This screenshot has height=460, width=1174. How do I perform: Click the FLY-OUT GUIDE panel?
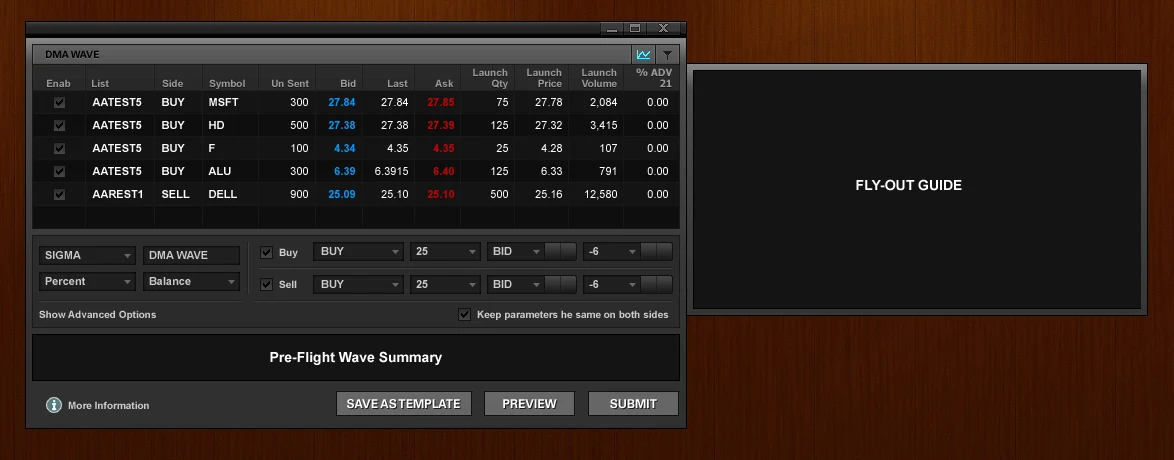tap(916, 189)
